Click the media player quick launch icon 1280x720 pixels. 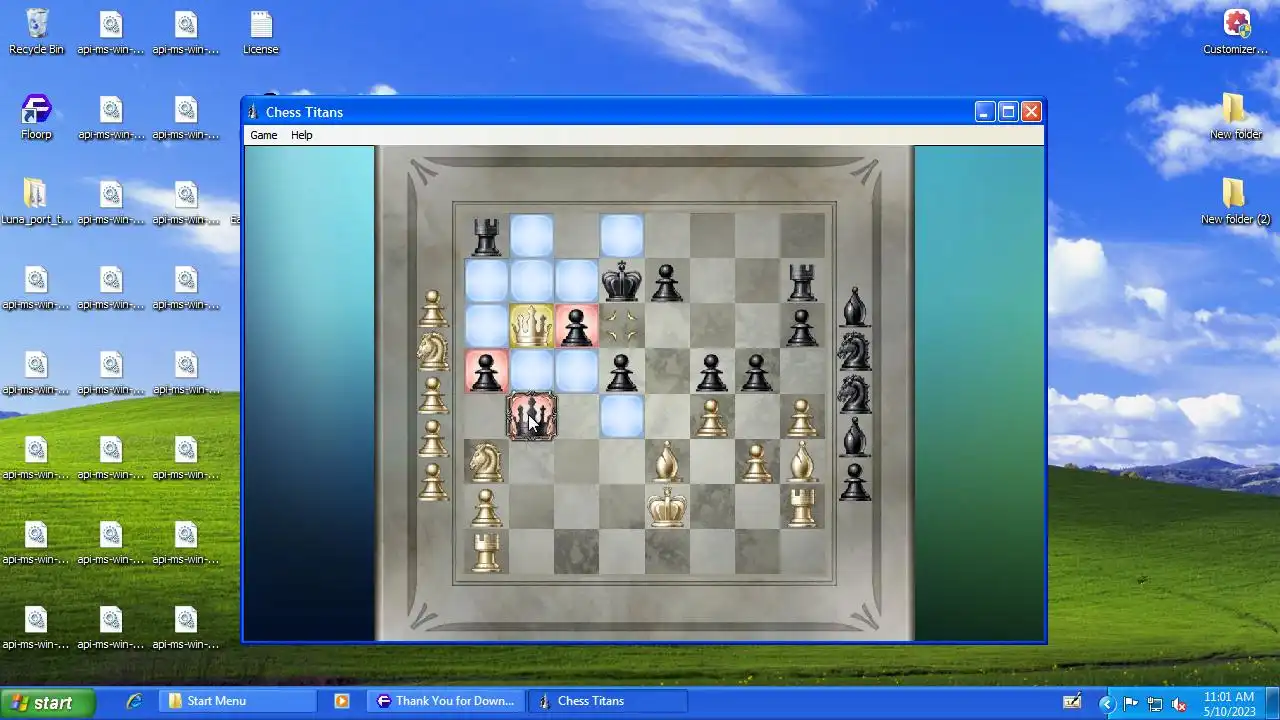(x=342, y=701)
